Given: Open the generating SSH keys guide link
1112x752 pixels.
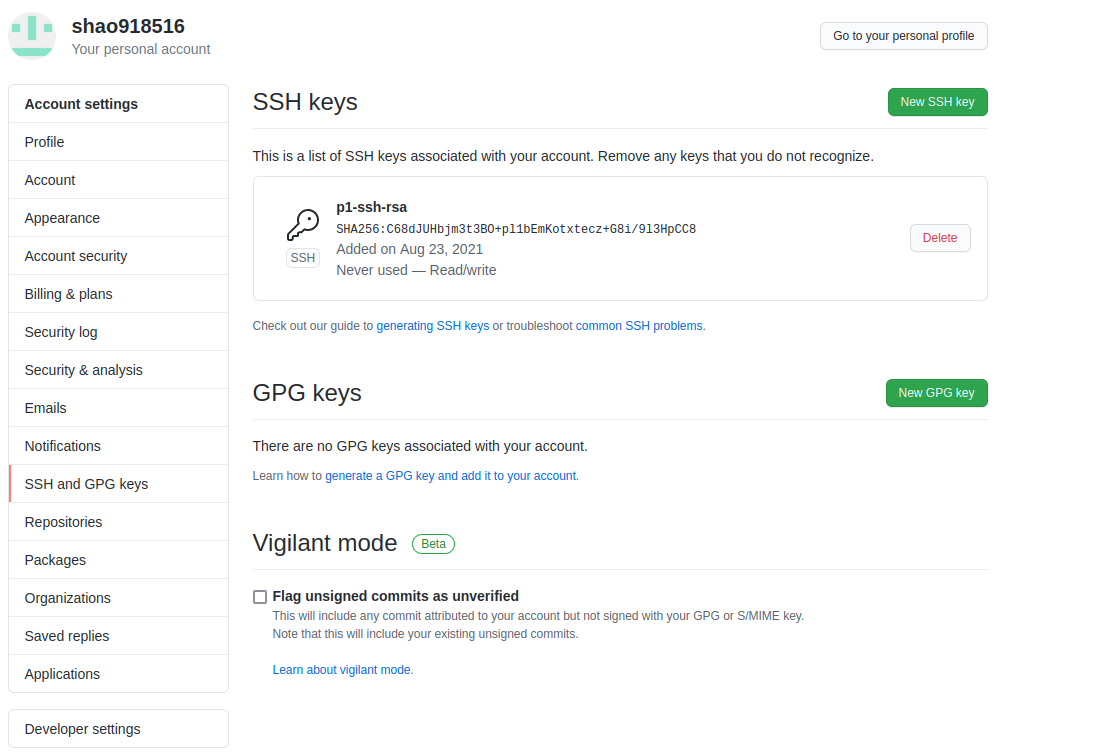Looking at the screenshot, I should [433, 326].
